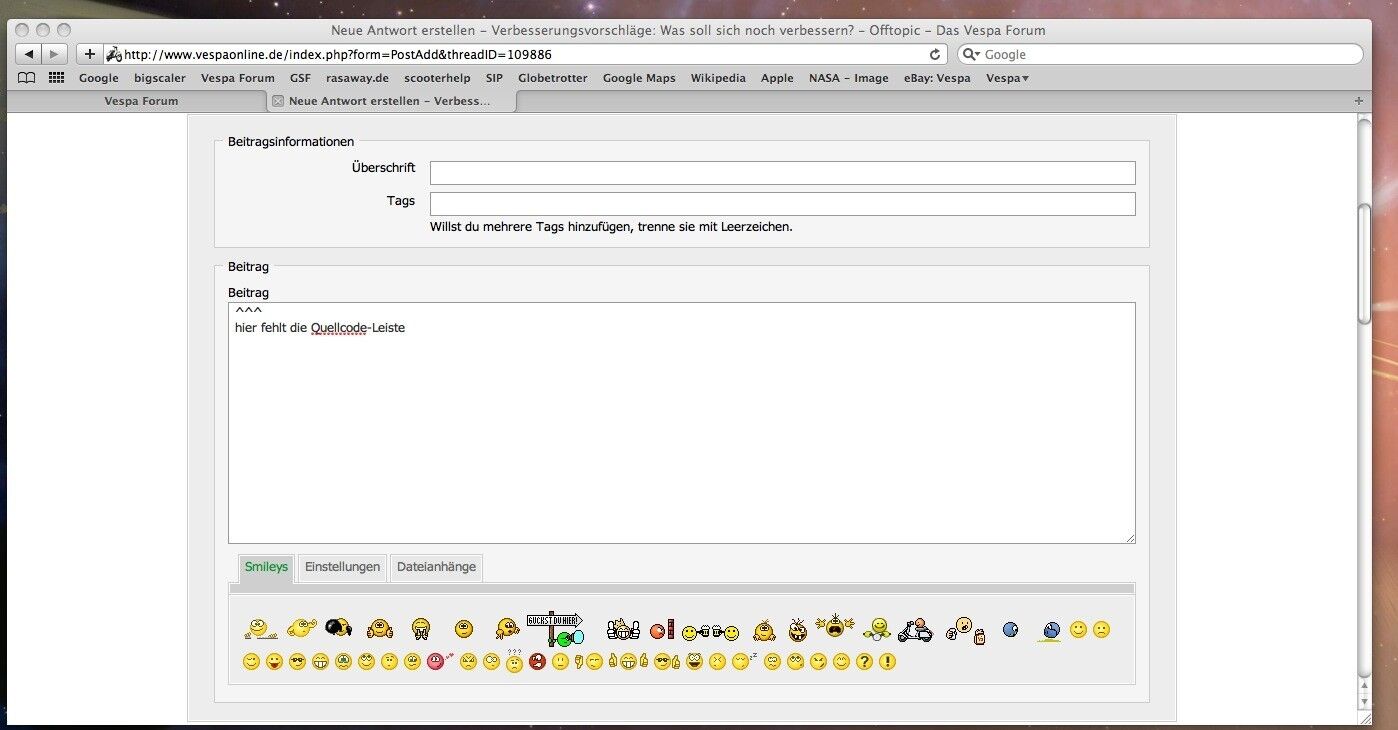
Task: Insert the scooter-riding smiley
Action: point(914,630)
